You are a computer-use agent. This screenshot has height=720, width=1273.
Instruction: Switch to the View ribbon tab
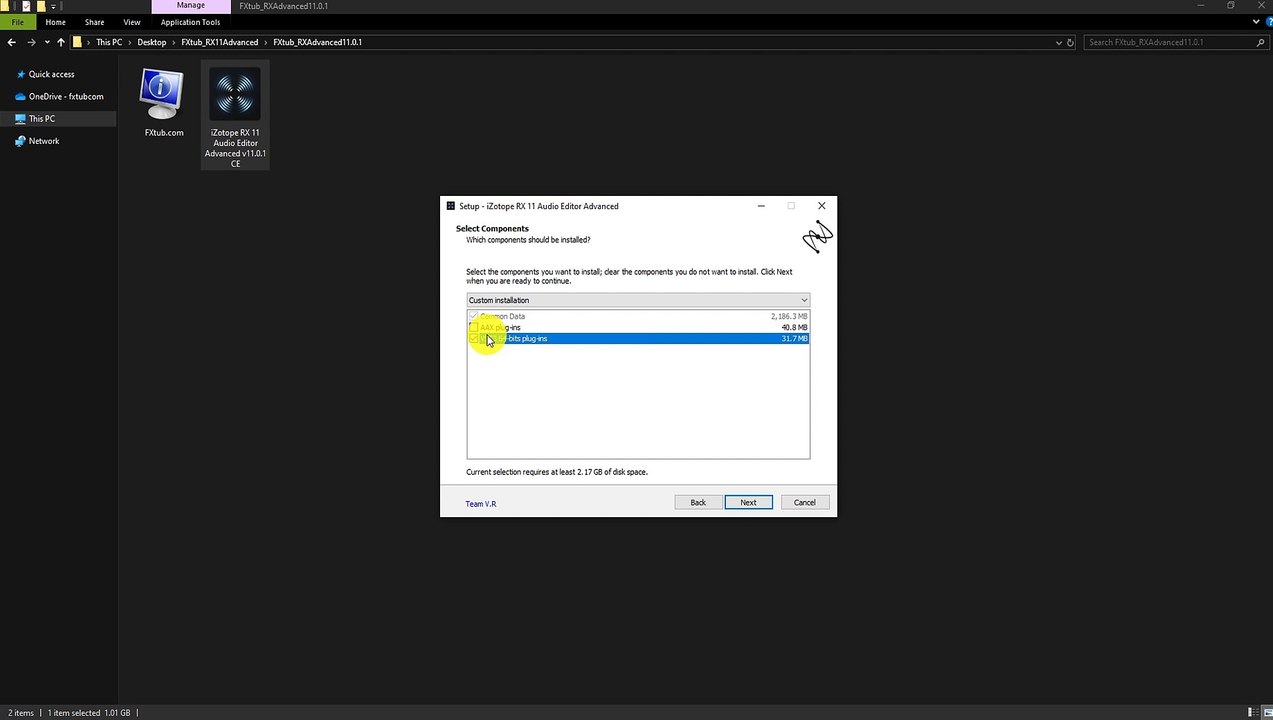[x=132, y=22]
